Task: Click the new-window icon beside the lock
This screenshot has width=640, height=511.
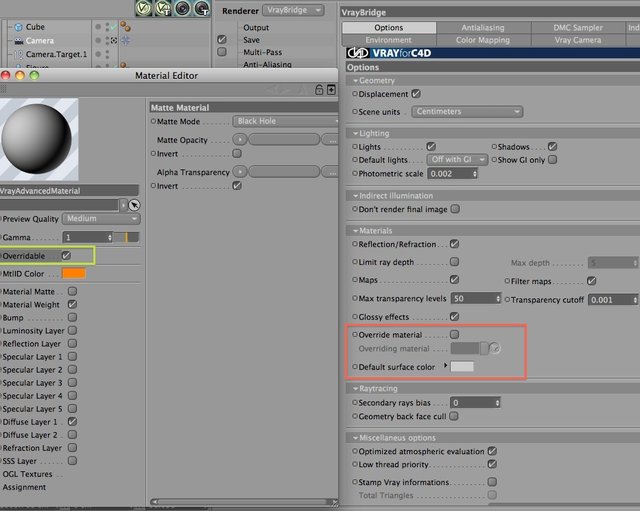Action: 331,90
